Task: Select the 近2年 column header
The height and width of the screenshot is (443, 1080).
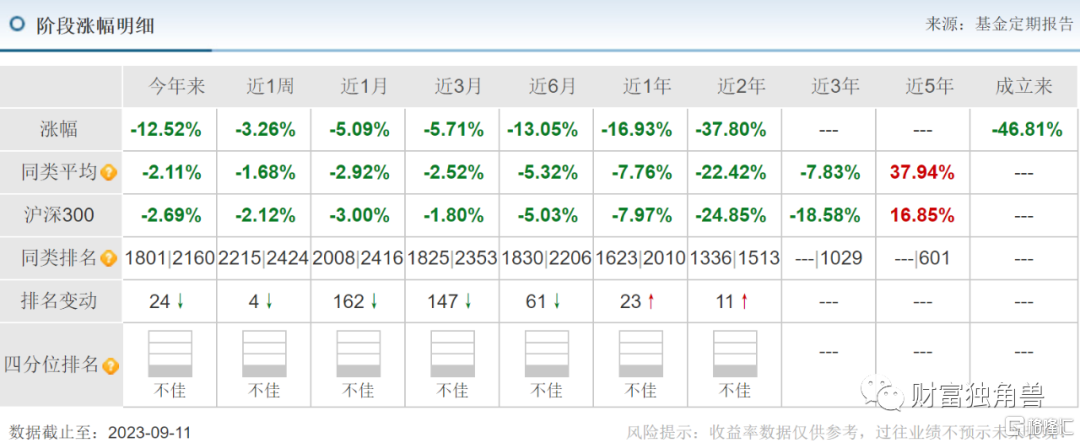Action: point(741,87)
